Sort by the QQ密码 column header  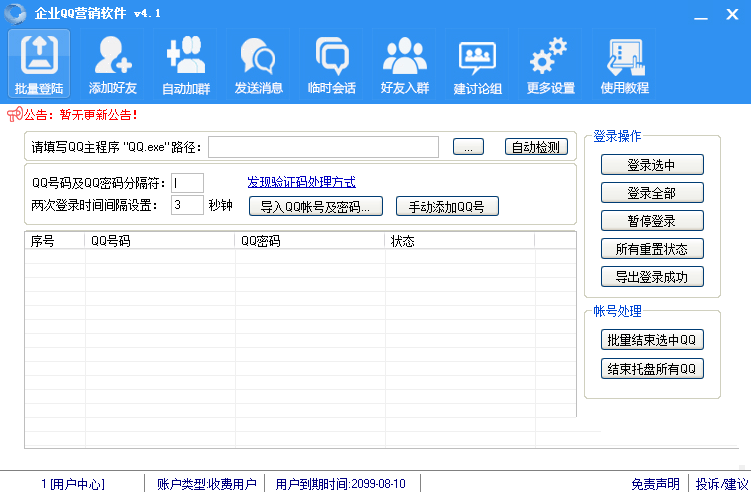309,241
